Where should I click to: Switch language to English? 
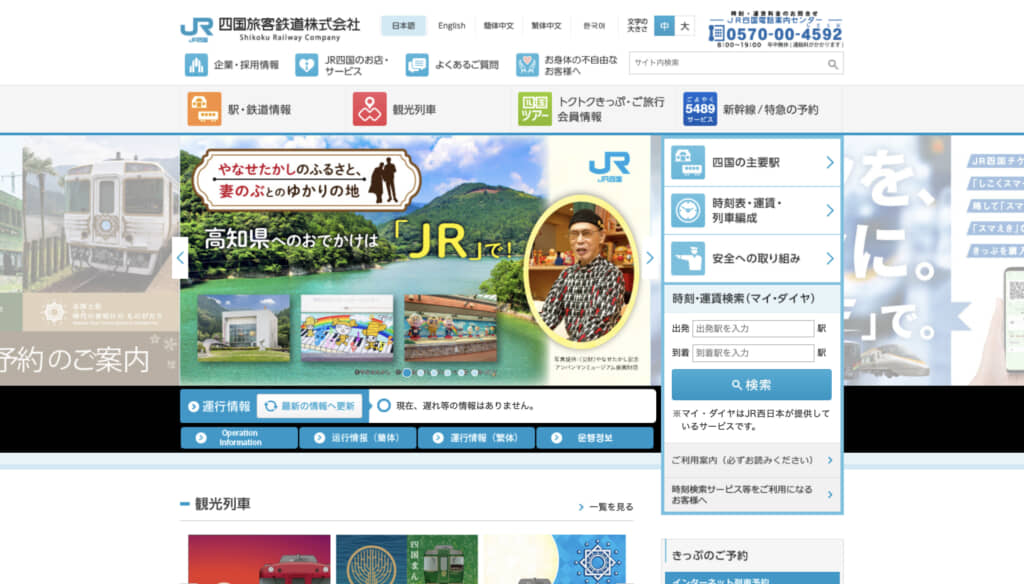[451, 25]
